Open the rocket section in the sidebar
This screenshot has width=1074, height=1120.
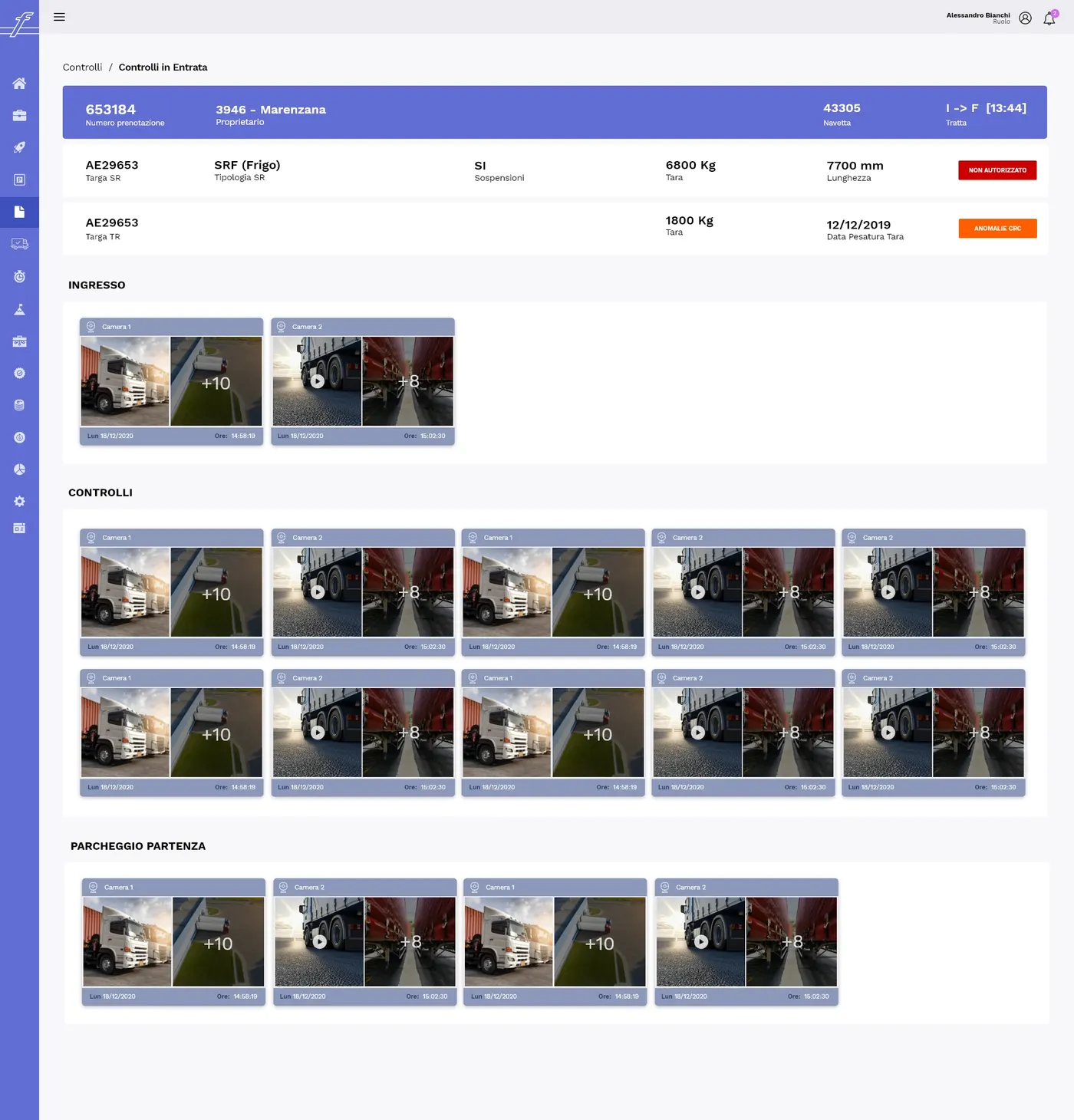(x=19, y=147)
